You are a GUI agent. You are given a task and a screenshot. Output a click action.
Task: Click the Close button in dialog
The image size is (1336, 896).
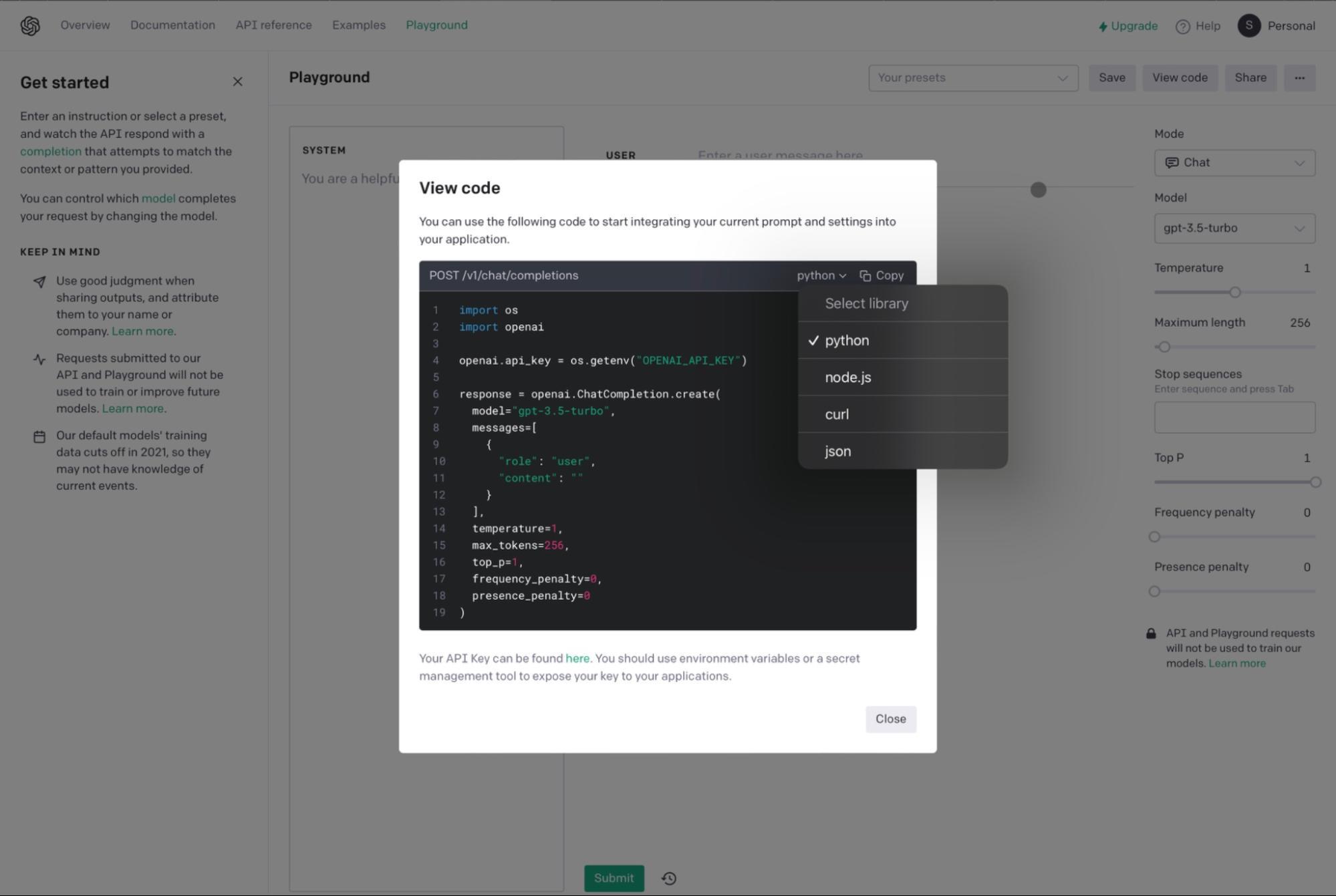click(890, 719)
